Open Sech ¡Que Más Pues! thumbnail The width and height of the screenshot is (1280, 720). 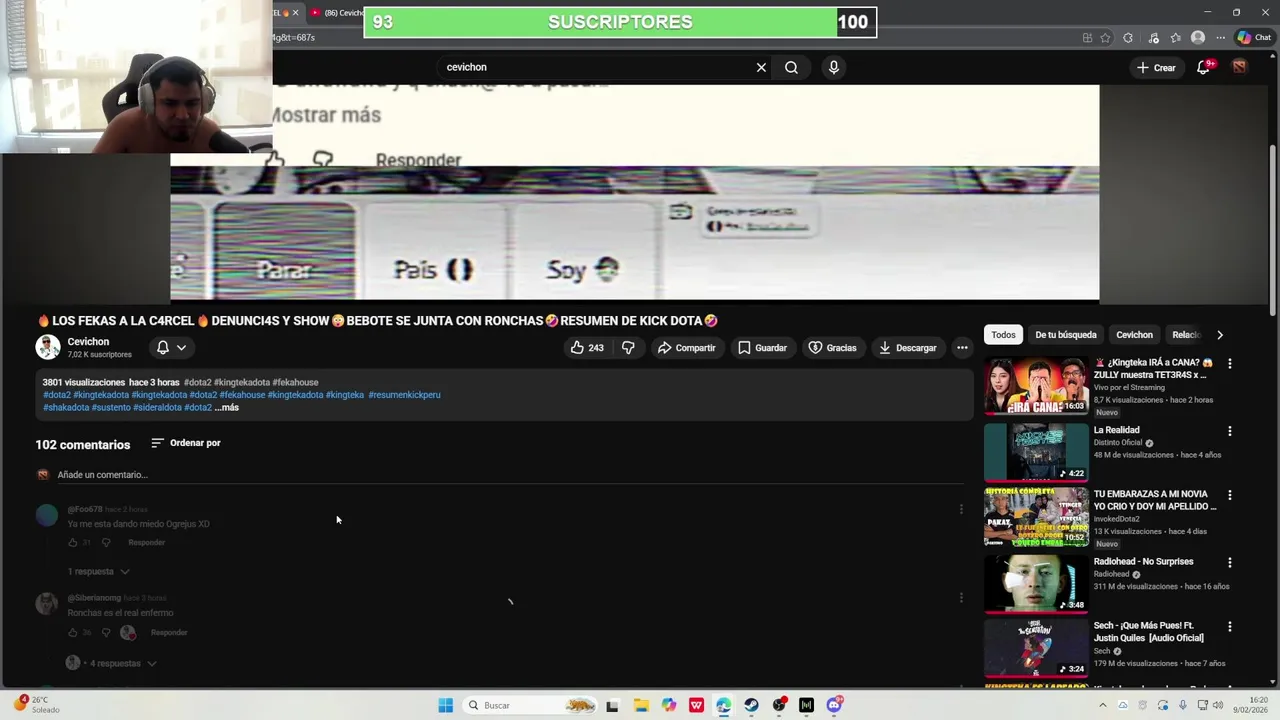(x=1036, y=649)
